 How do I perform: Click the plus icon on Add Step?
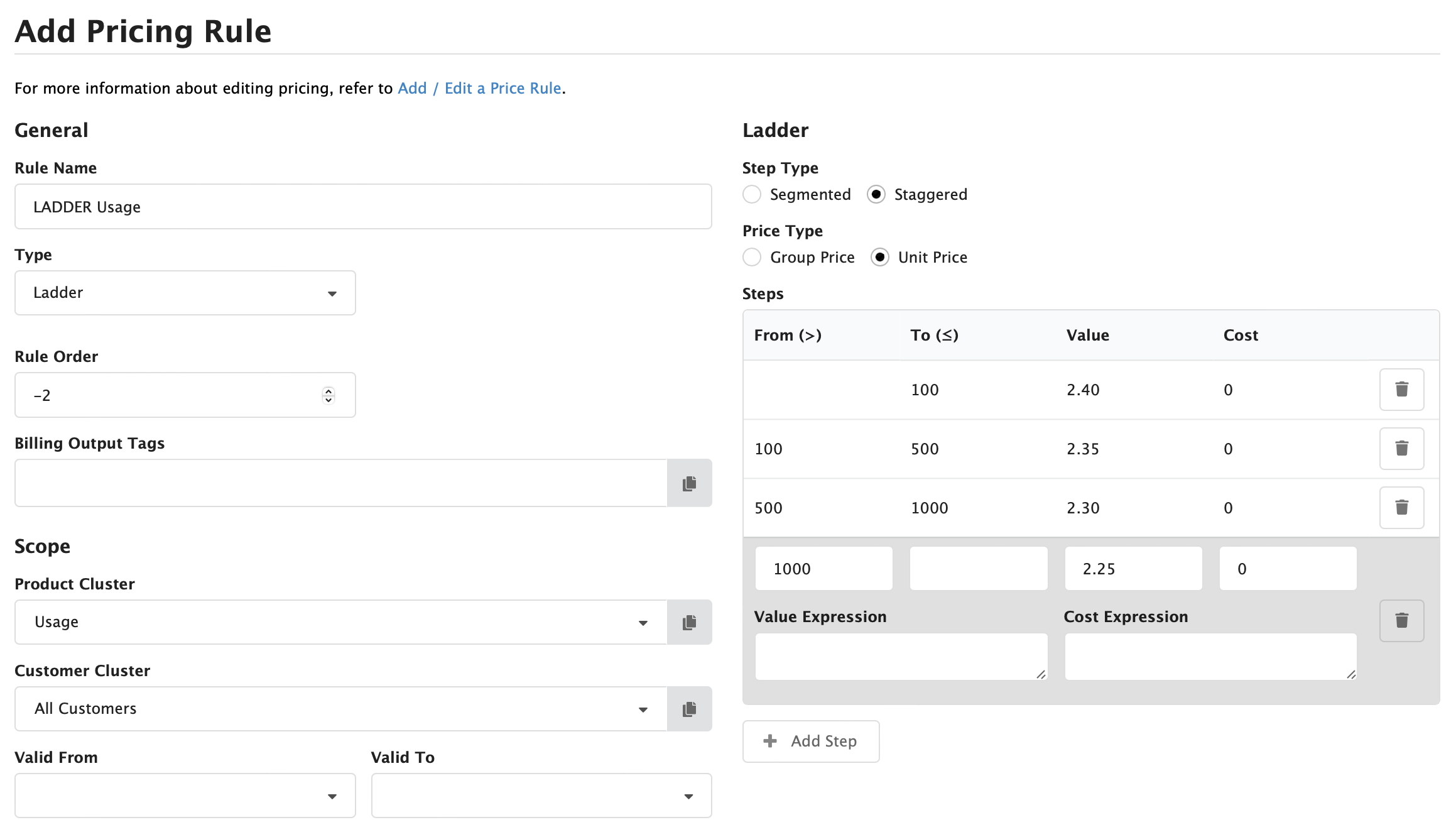click(769, 741)
